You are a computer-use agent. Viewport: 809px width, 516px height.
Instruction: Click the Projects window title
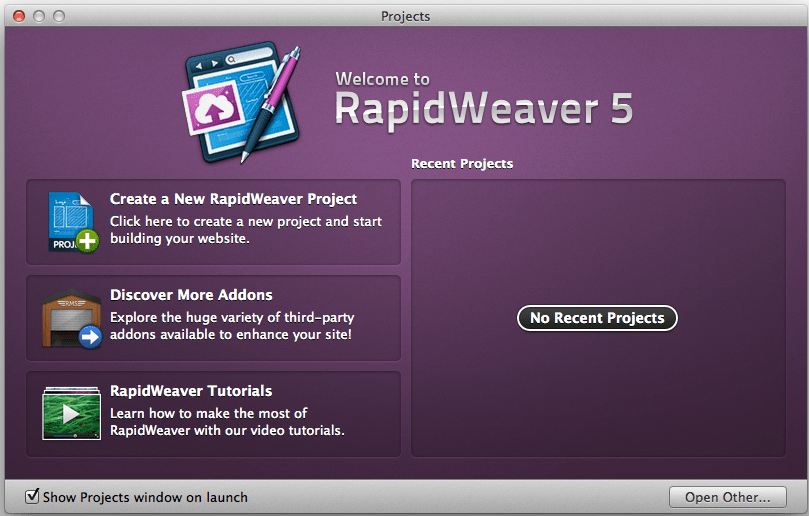[405, 16]
